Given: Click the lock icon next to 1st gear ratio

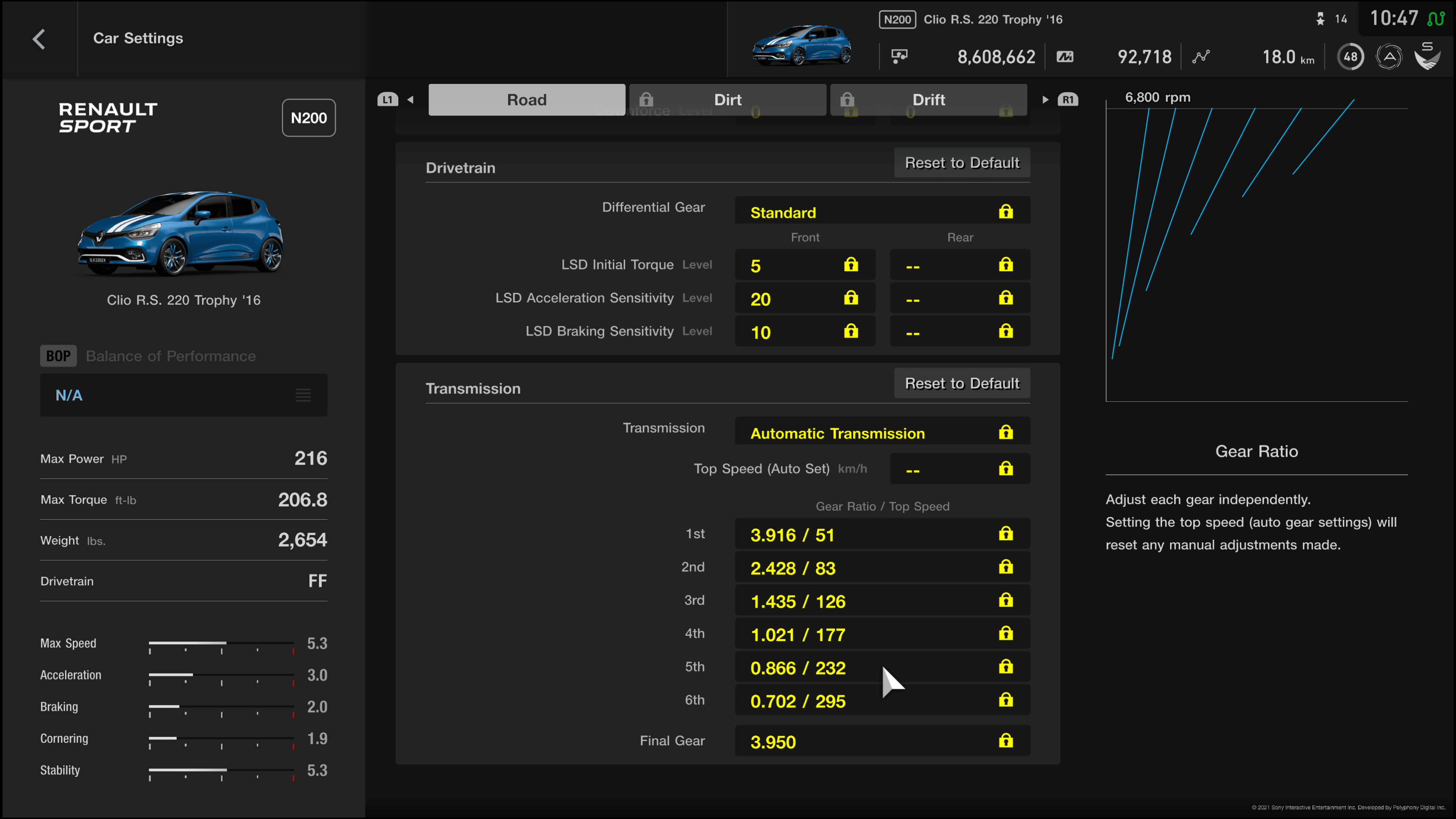Looking at the screenshot, I should click(x=1006, y=533).
